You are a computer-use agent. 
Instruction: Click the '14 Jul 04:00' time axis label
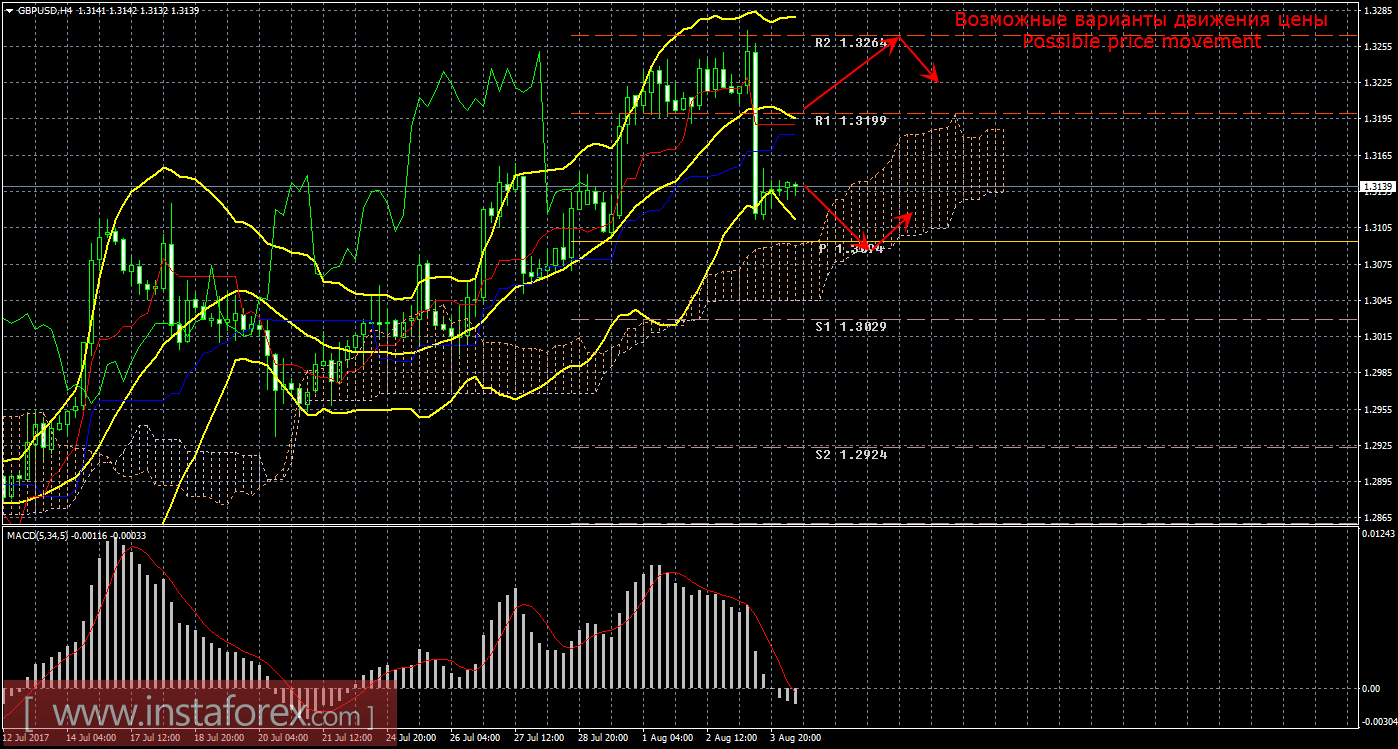91,739
